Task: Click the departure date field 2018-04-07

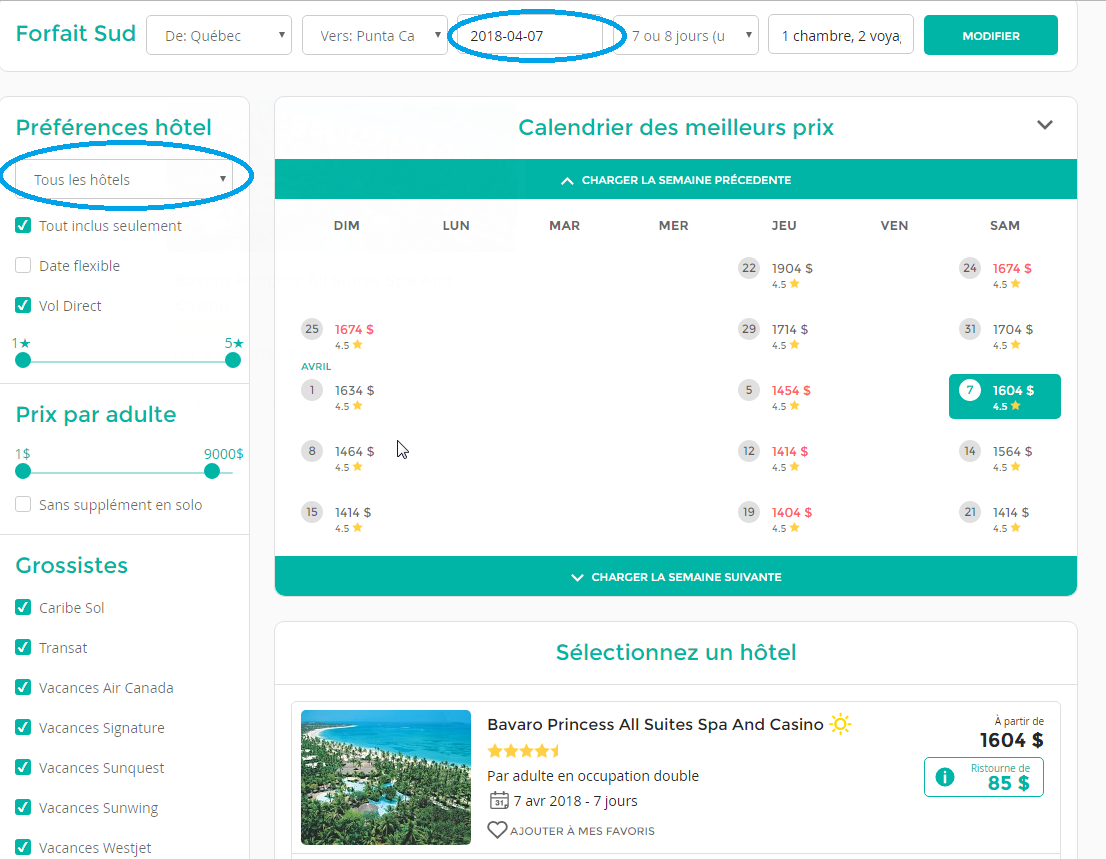Action: (530, 35)
